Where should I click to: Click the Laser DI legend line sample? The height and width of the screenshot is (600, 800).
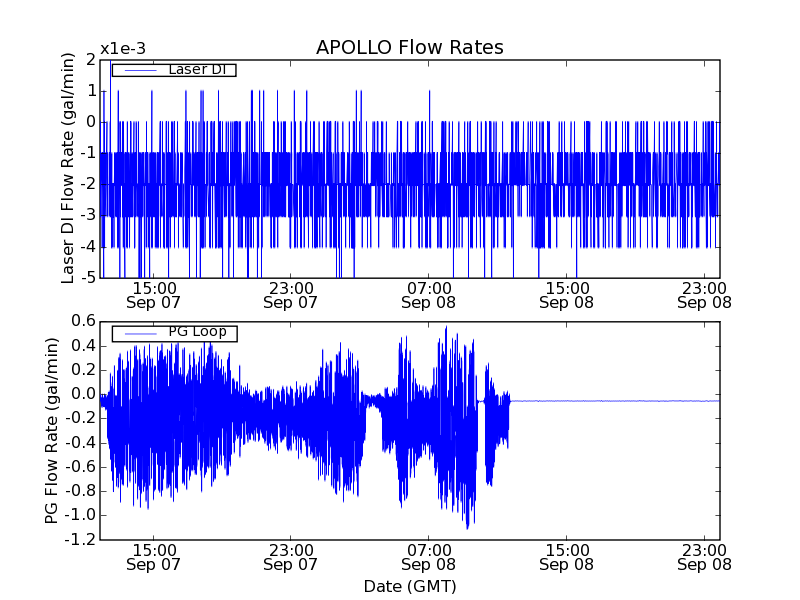click(x=140, y=70)
